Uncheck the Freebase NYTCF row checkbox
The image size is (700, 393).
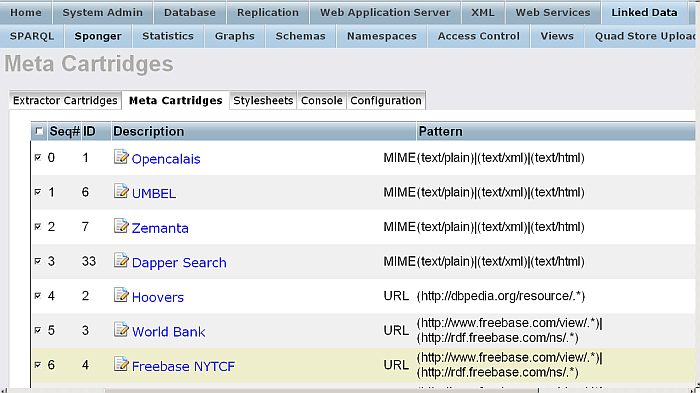(38, 365)
